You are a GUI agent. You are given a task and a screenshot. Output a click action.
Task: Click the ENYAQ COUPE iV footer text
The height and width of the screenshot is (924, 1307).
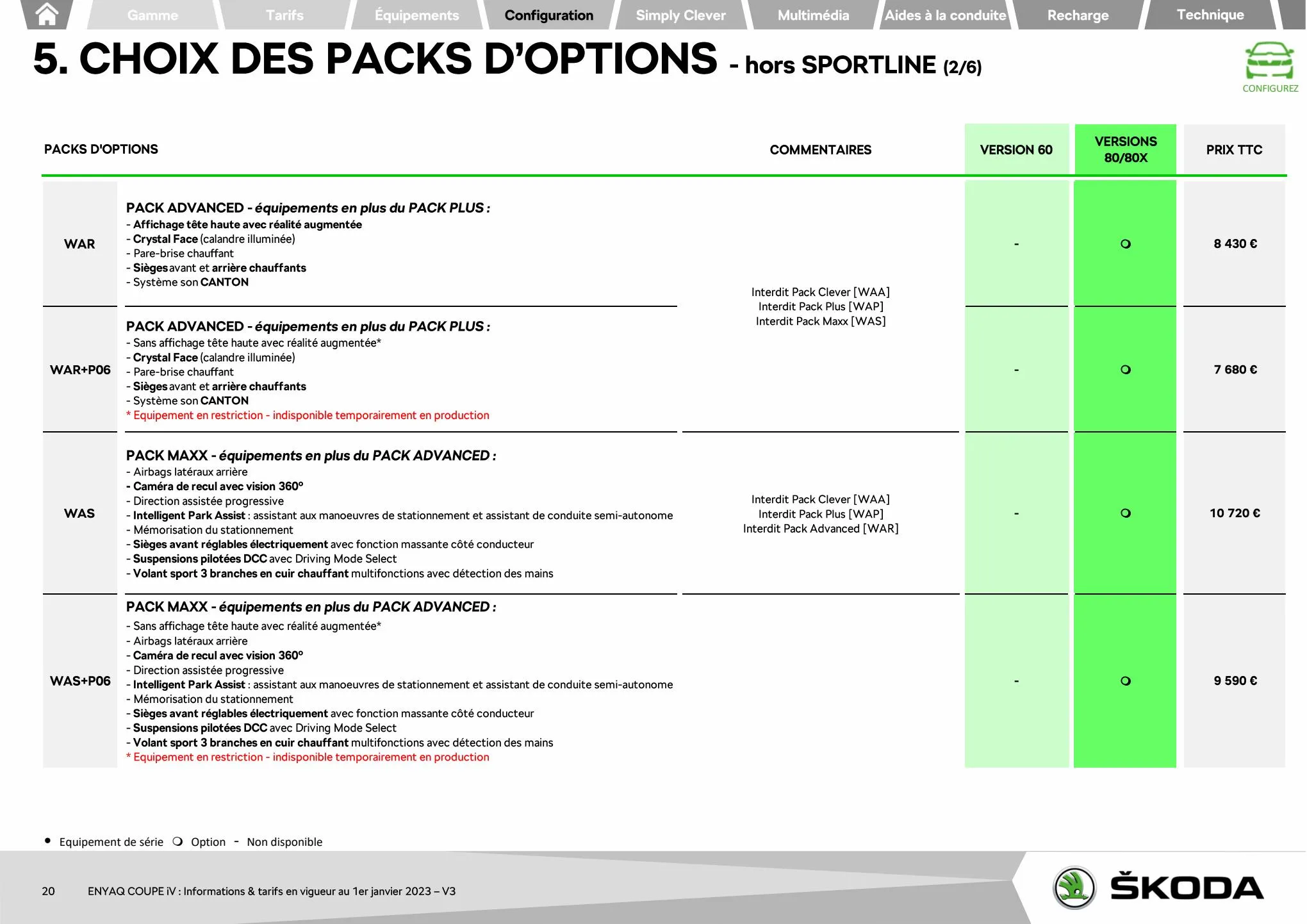[272, 891]
